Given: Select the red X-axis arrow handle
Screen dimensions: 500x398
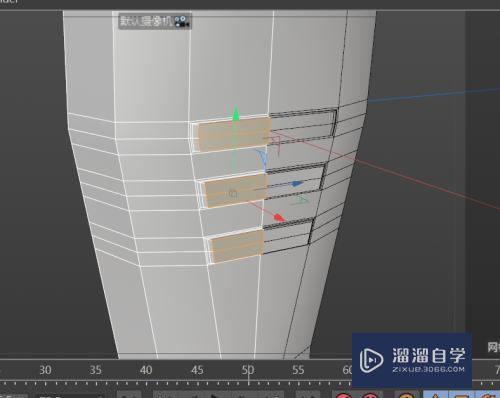Looking at the screenshot, I should [x=279, y=217].
